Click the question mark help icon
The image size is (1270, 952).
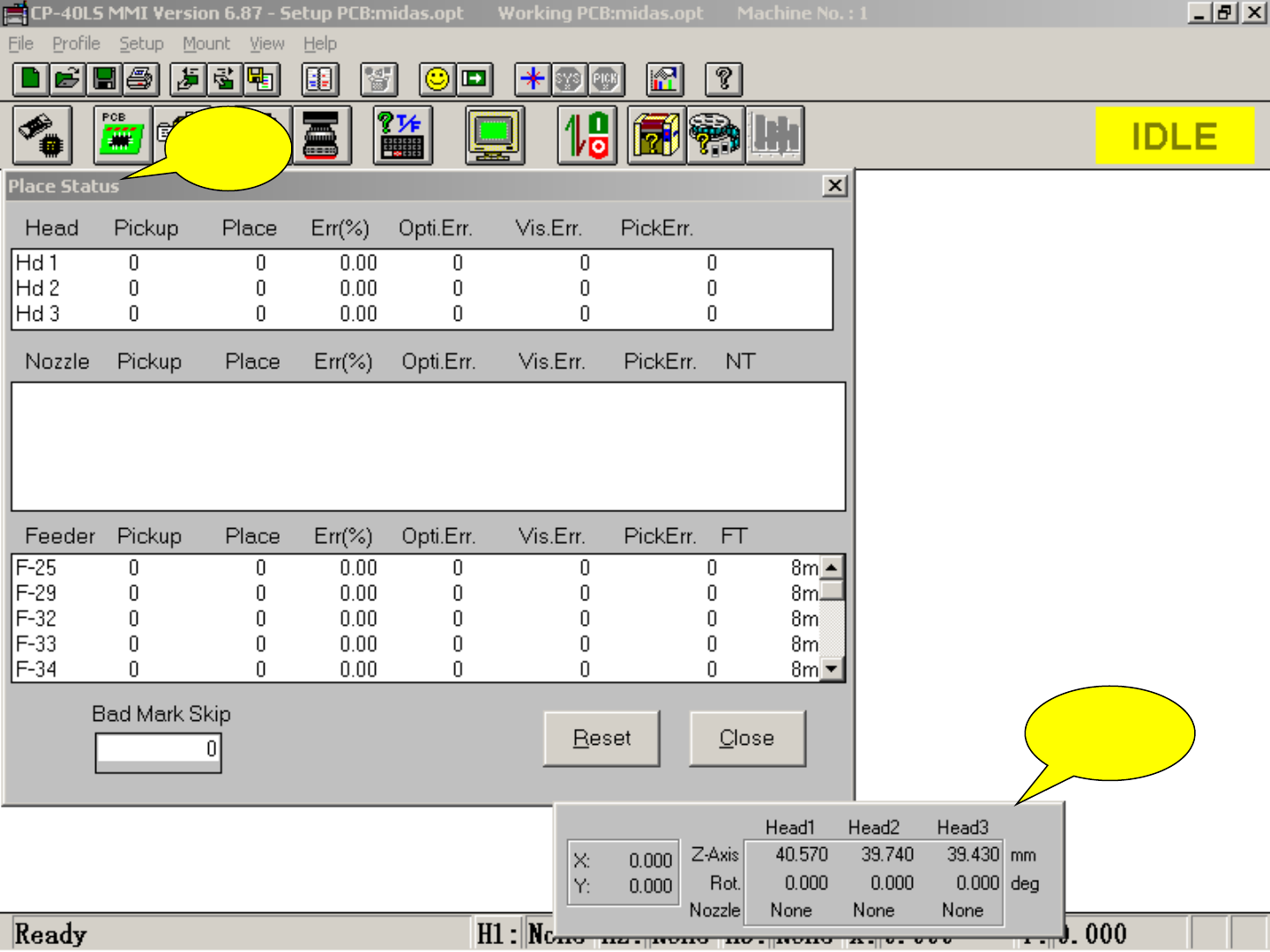[x=724, y=79]
